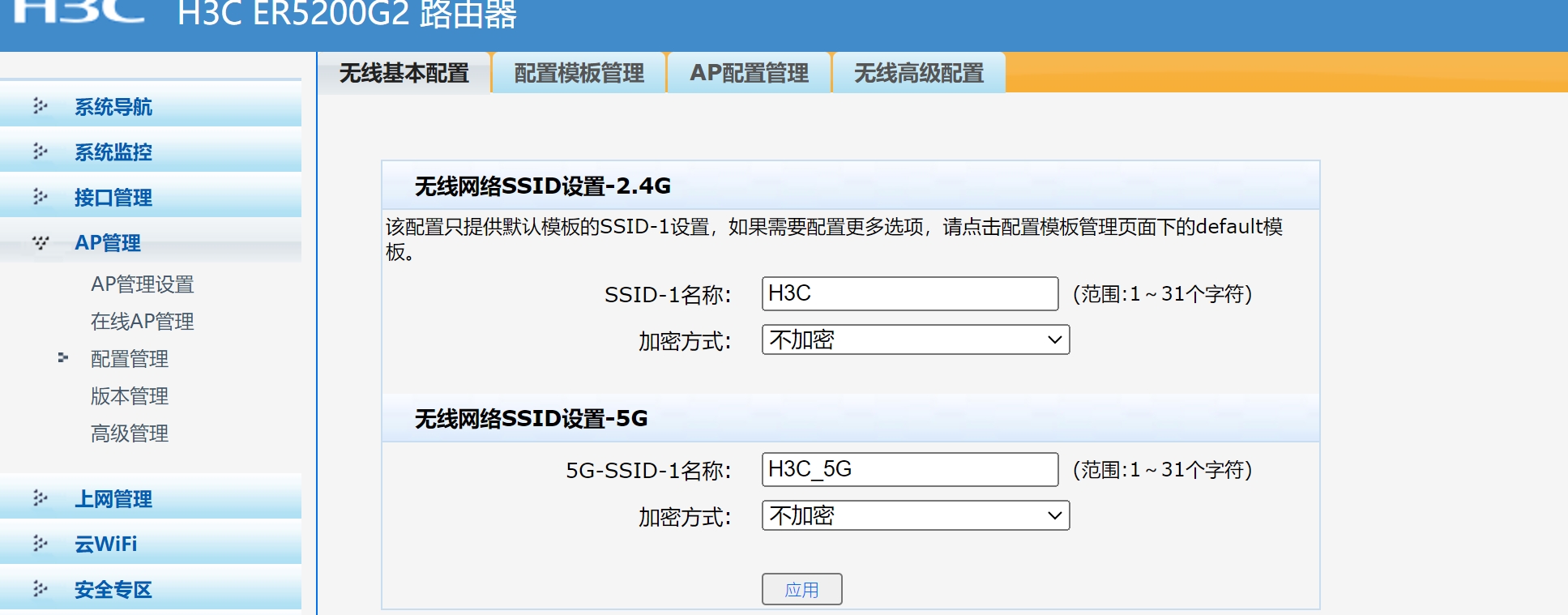
Task: Click the 系统导航 menu bullet icon
Action: pyautogui.click(x=40, y=106)
